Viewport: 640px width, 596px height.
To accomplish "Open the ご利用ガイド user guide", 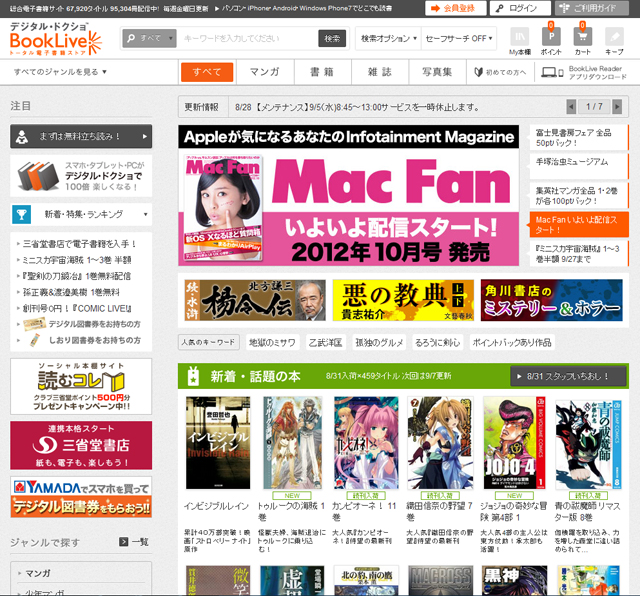I will pyautogui.click(x=592, y=8).
